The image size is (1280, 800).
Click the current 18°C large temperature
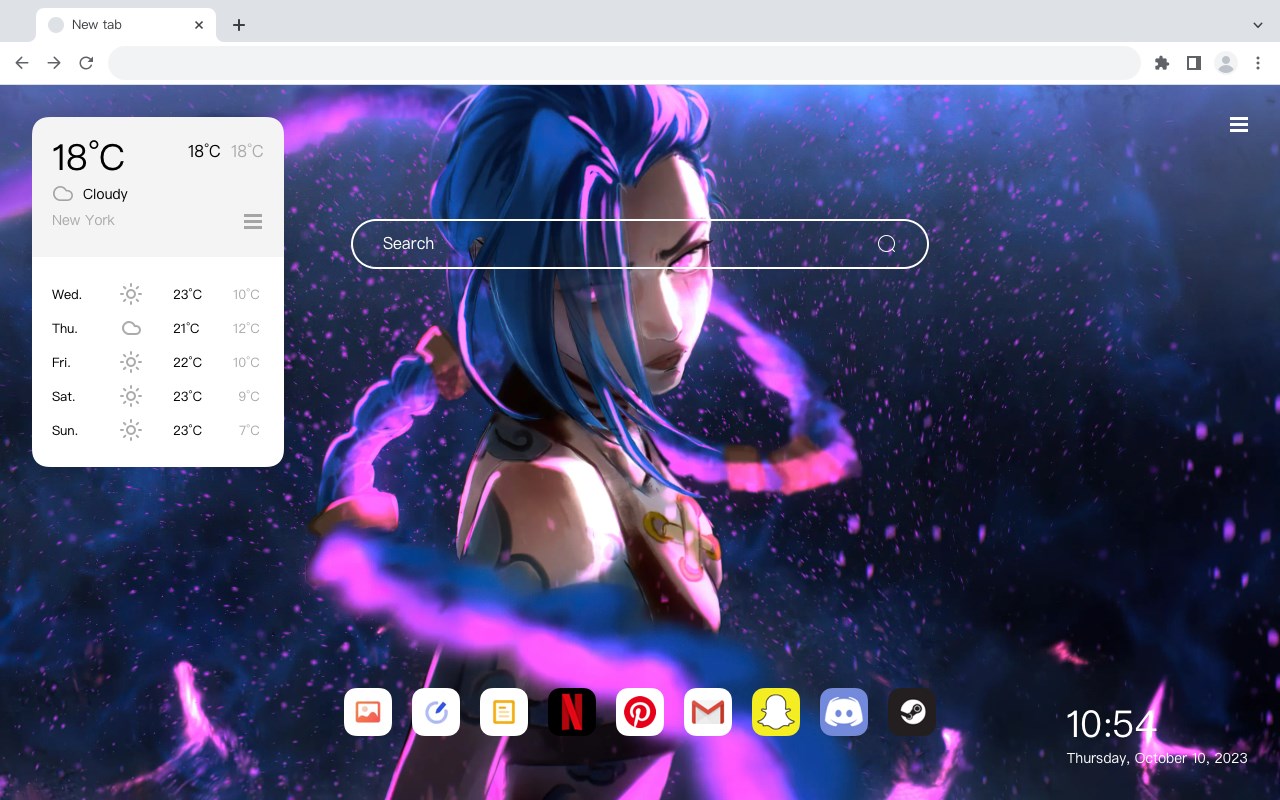pyautogui.click(x=88, y=157)
